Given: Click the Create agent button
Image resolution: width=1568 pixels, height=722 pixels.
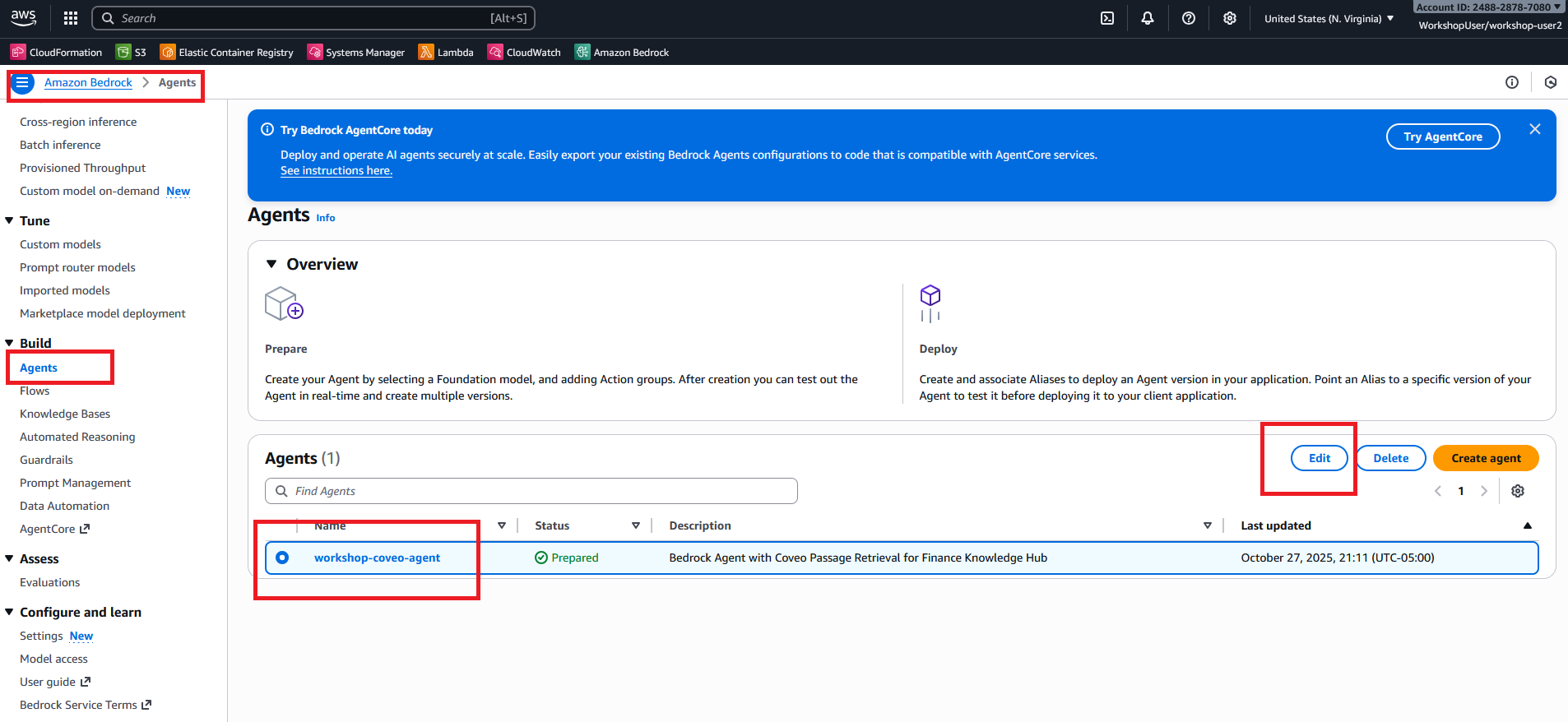Looking at the screenshot, I should 1485,458.
